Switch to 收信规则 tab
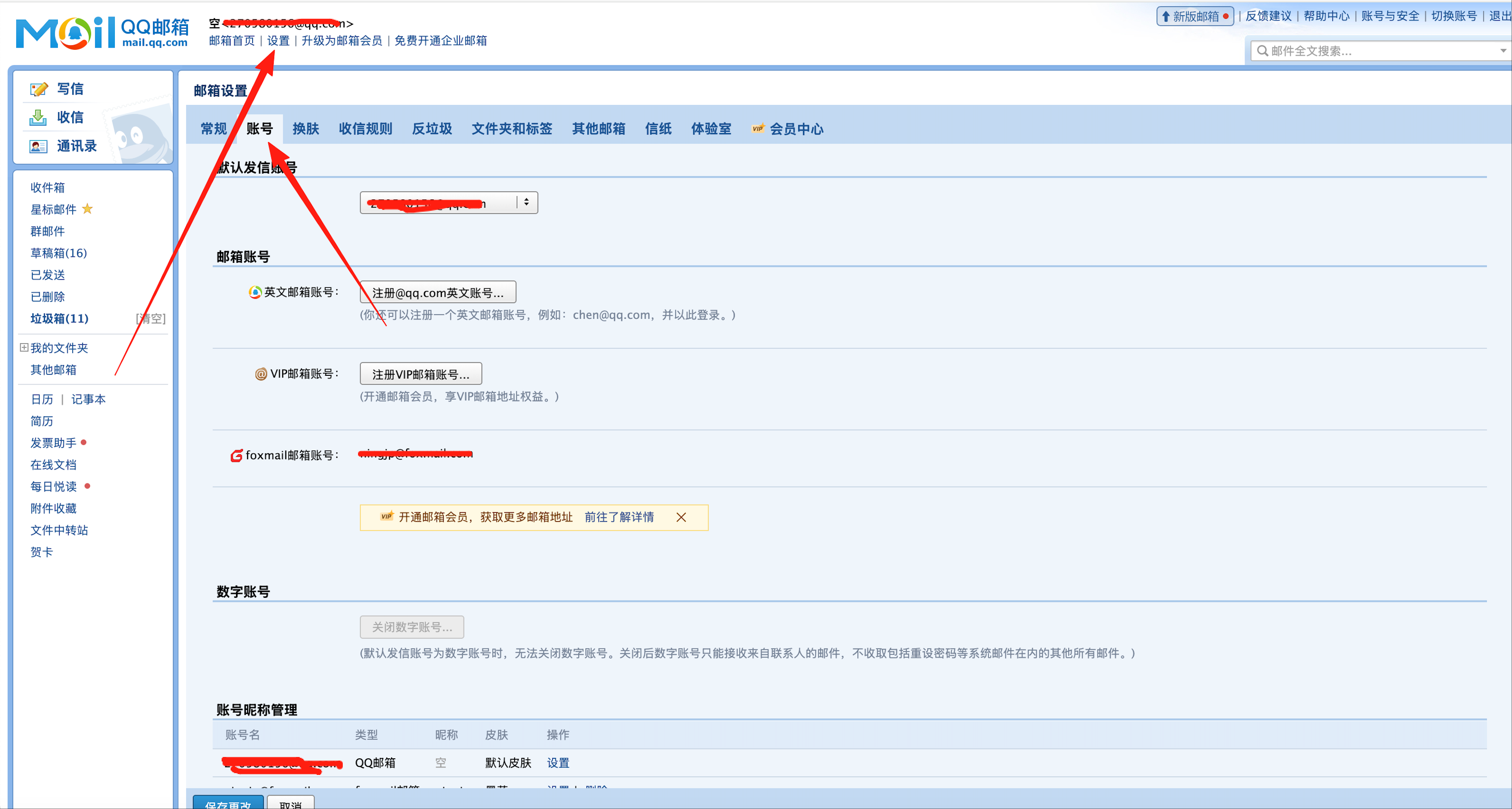The image size is (1512, 809). coord(365,128)
